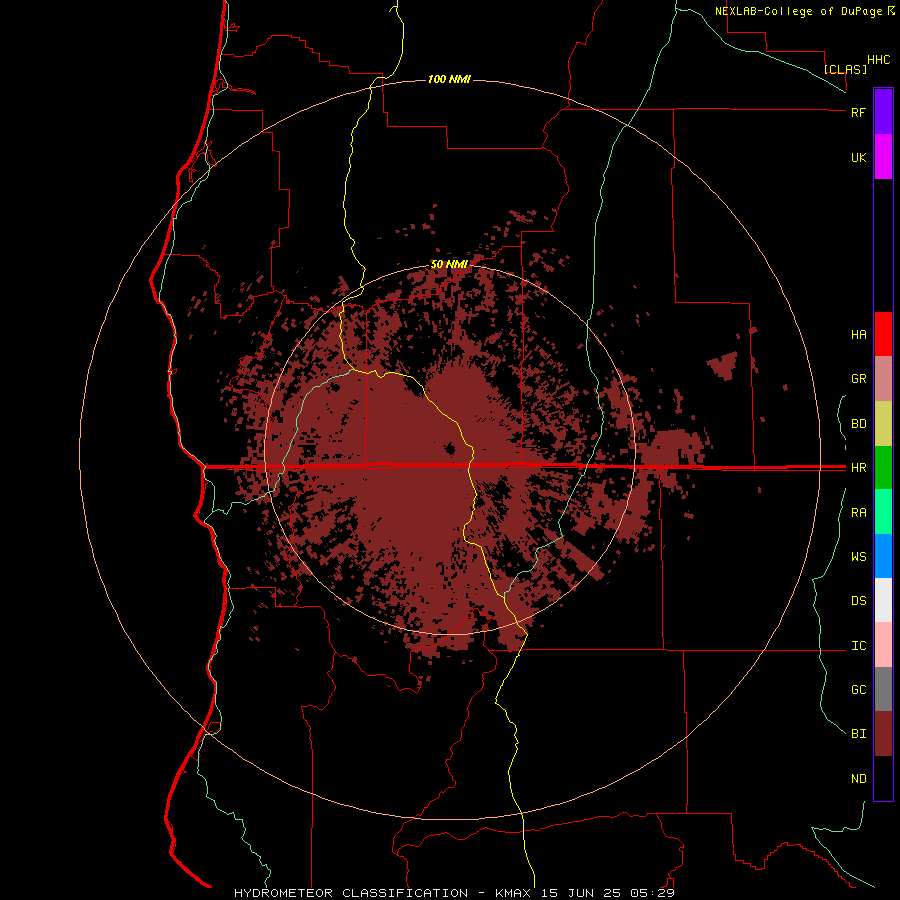The image size is (900, 900).
Task: Click the GR legend label
Action: click(x=858, y=379)
